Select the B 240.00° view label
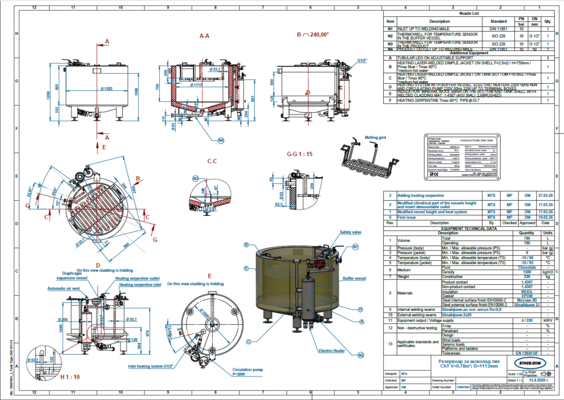Screen dimensions: 564x400 (312, 35)
